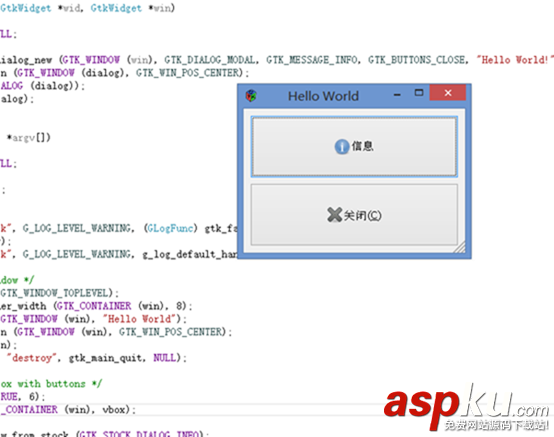Click GTK_CONTAINER in the border width line

pos(94,306)
